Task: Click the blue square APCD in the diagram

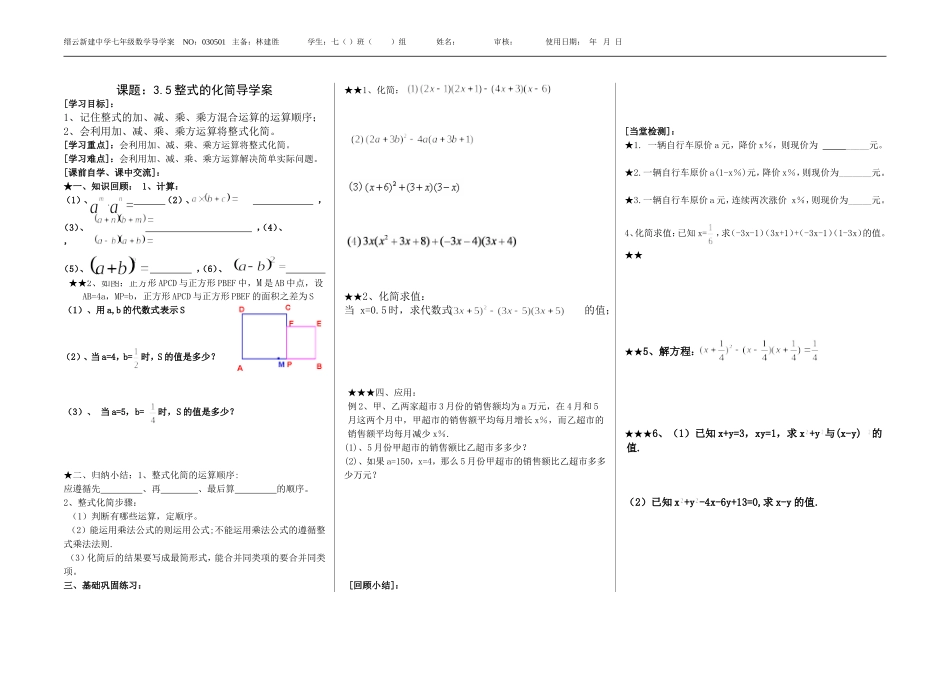Action: [x=264, y=336]
